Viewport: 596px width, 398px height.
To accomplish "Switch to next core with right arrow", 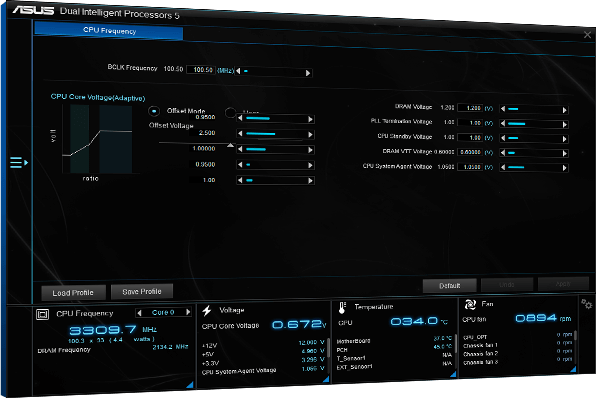I will pyautogui.click(x=188, y=312).
